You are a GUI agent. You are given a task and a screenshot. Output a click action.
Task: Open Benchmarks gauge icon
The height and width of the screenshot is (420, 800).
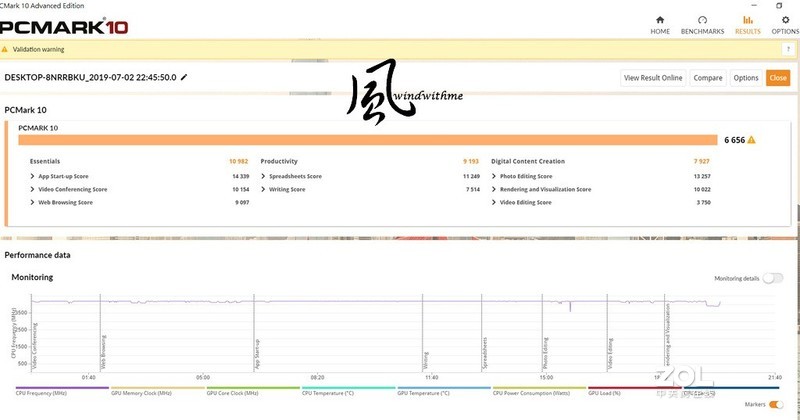pos(703,20)
